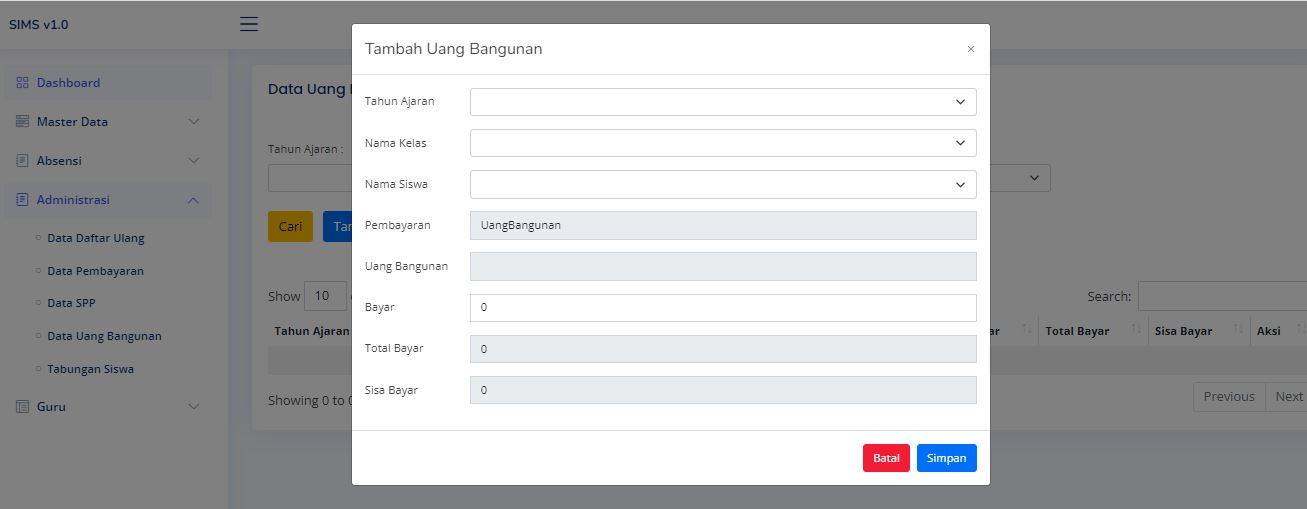Open the Nama Siswa dropdown
The width and height of the screenshot is (1307, 509).
[723, 184]
